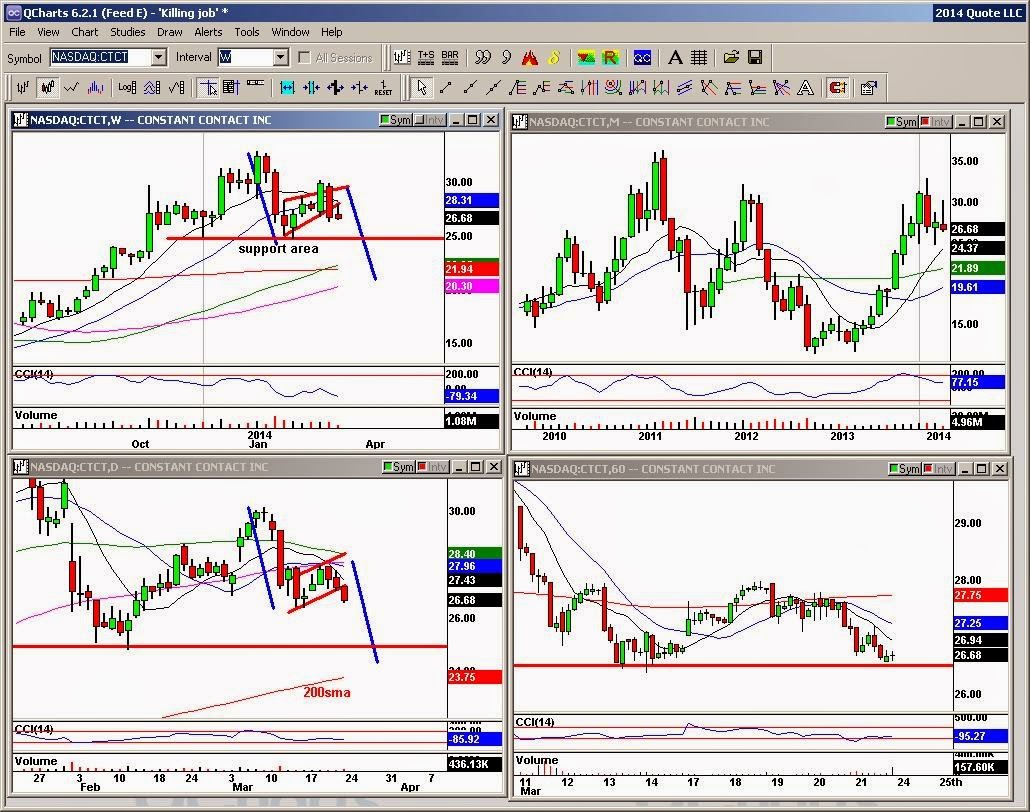Toggle Sym link in monthly chart window
This screenshot has height=812, width=1030.
(901, 122)
